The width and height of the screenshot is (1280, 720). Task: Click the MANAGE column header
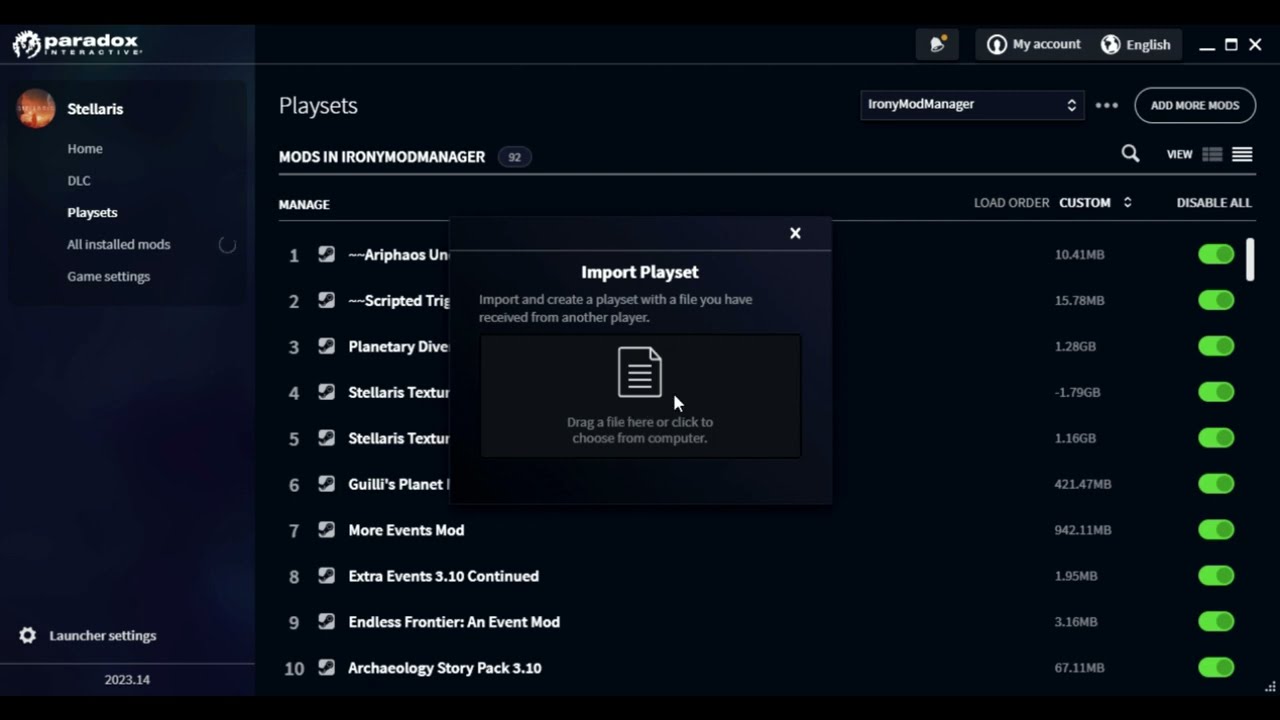pos(304,204)
